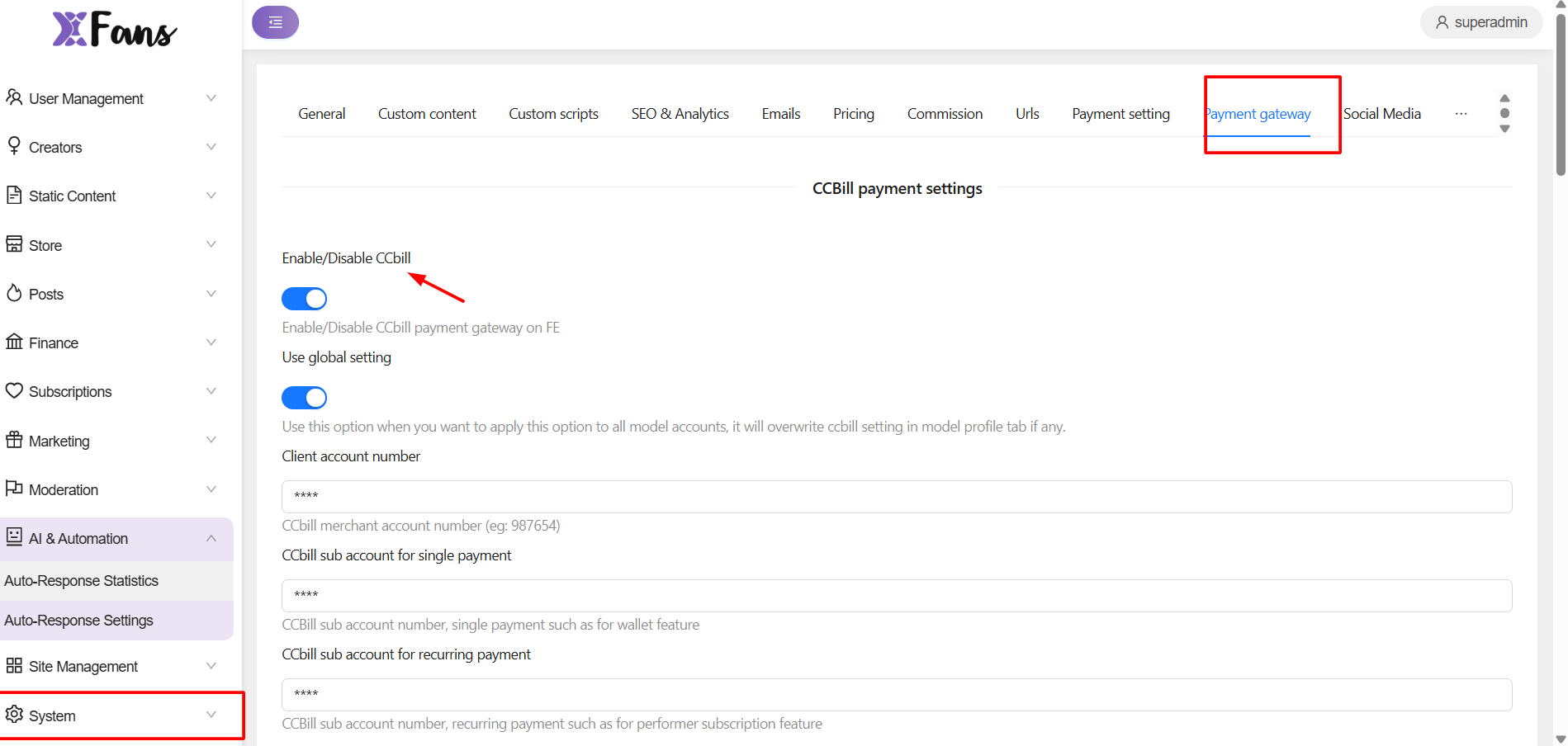Expand the Creators menu chevron

(211, 147)
